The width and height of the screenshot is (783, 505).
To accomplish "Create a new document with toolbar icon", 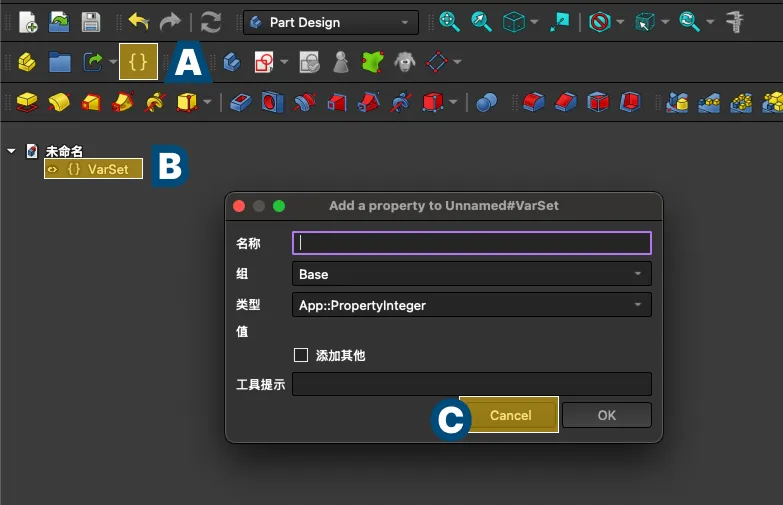I will click(x=28, y=22).
